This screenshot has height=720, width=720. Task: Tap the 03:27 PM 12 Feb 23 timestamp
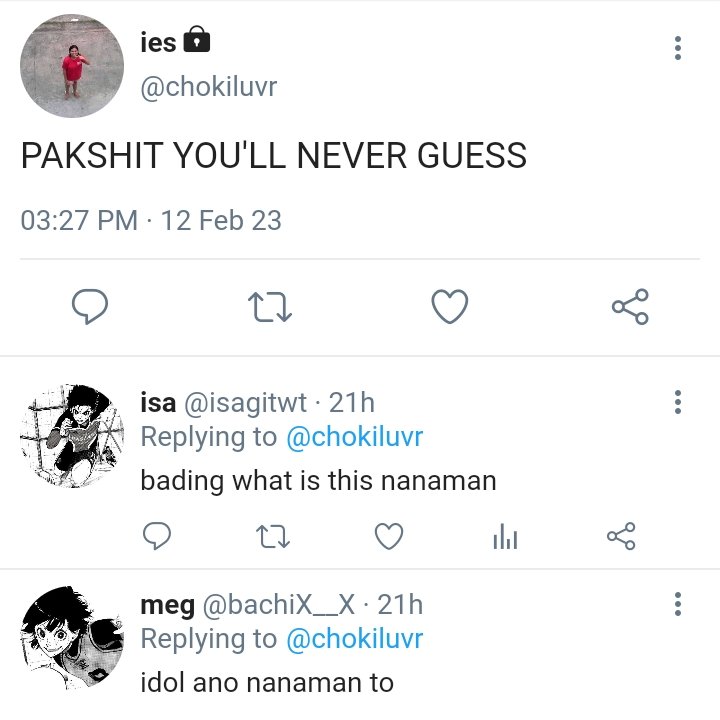[x=151, y=220]
